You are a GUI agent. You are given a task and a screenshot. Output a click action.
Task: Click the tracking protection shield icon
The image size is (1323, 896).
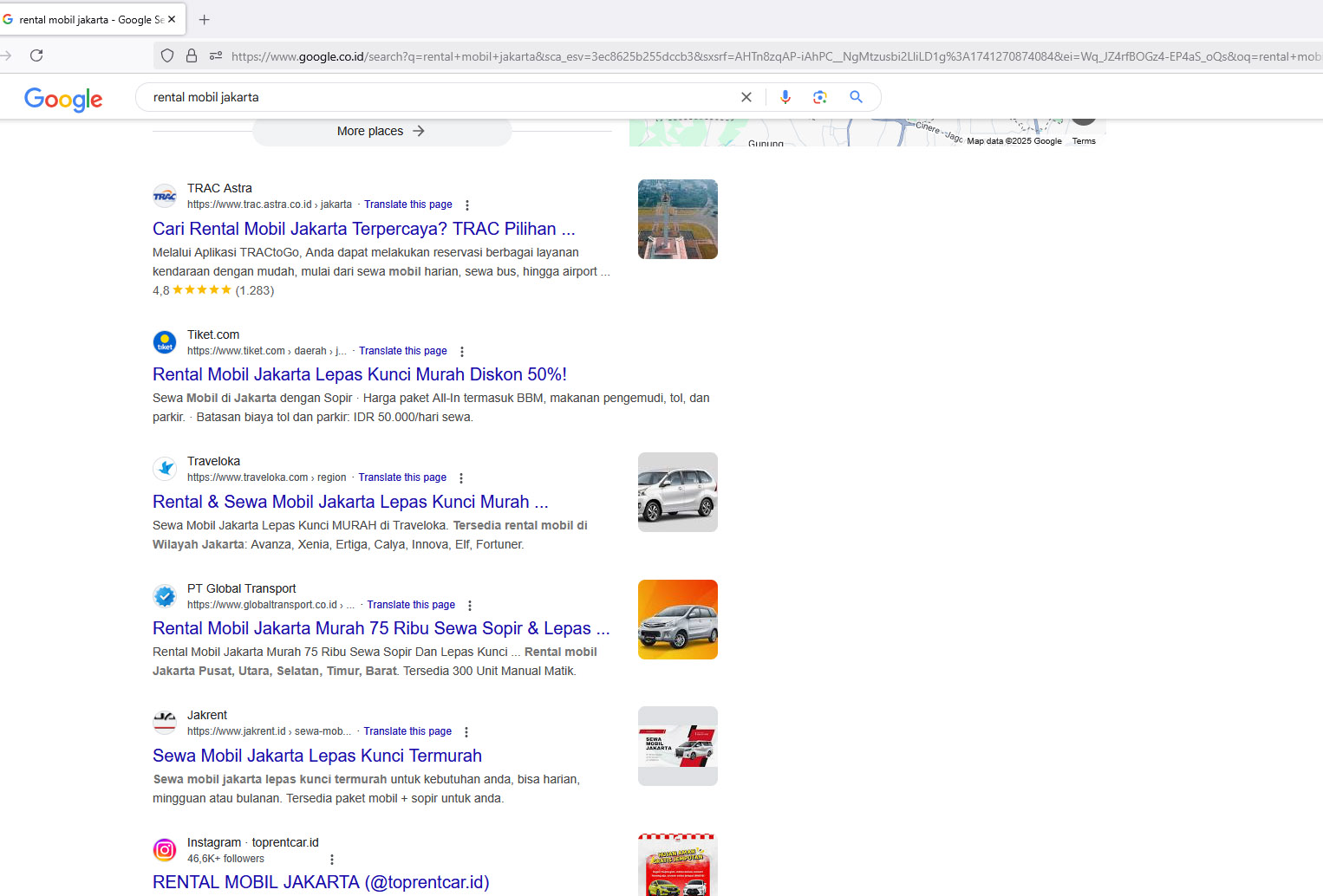pos(167,55)
